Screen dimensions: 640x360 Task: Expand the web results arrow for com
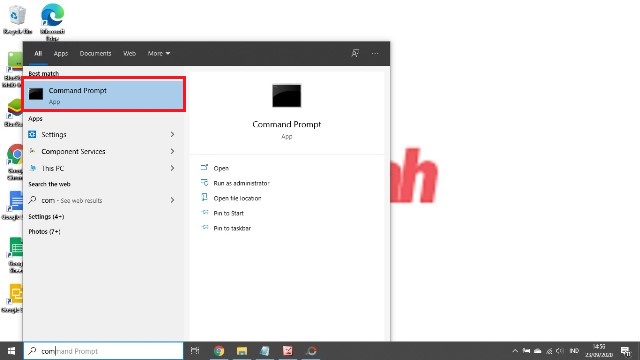tap(172, 200)
